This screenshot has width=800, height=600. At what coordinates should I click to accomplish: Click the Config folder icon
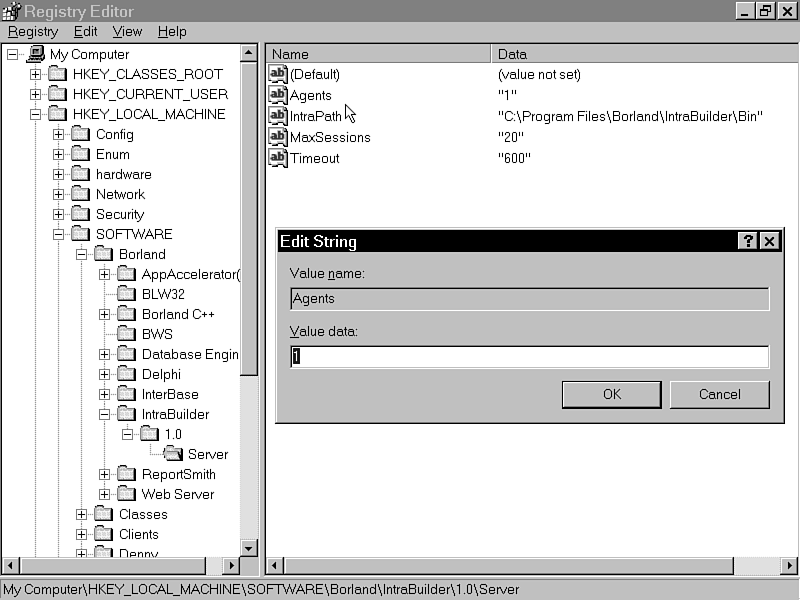81,134
